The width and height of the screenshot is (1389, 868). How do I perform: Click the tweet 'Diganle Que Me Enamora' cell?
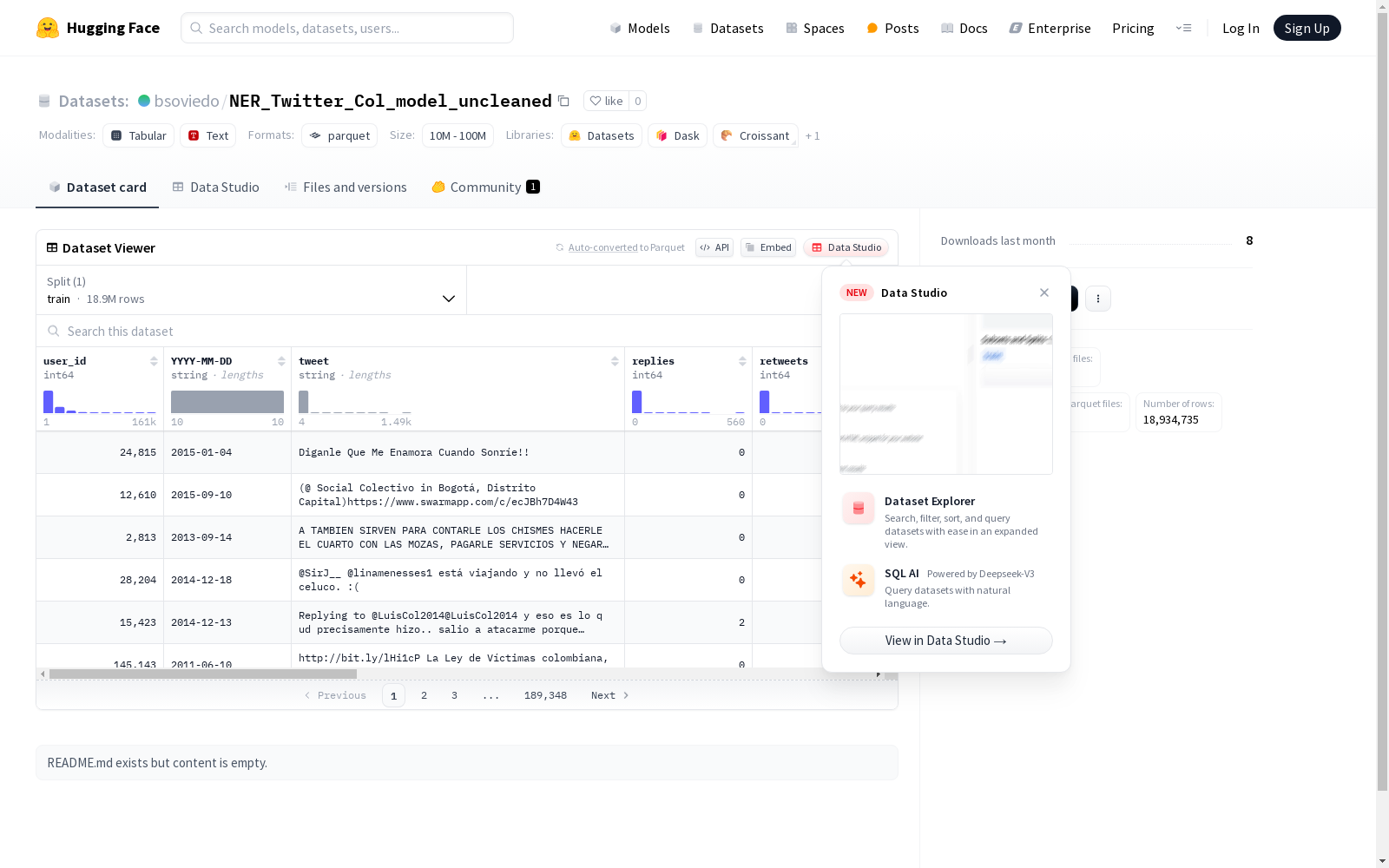[x=458, y=452]
